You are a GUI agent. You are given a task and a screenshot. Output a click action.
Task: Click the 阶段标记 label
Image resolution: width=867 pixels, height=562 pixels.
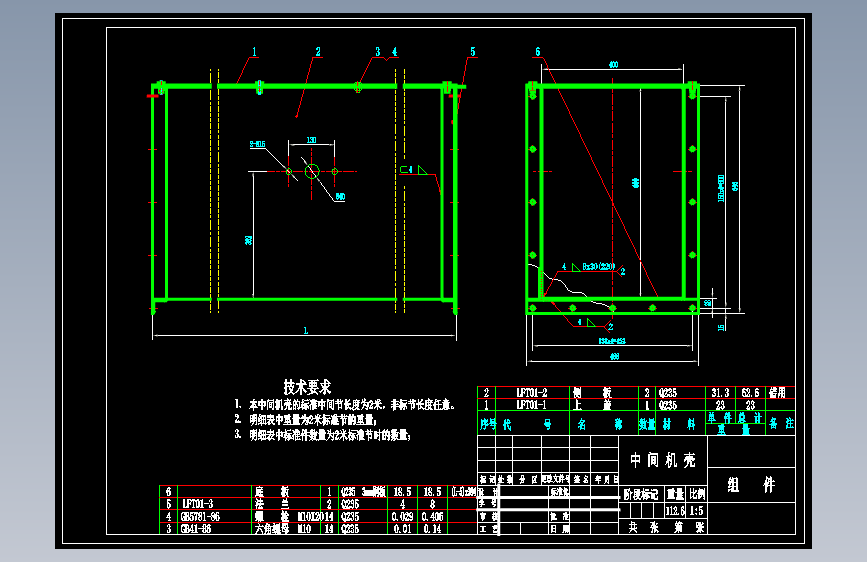point(641,494)
